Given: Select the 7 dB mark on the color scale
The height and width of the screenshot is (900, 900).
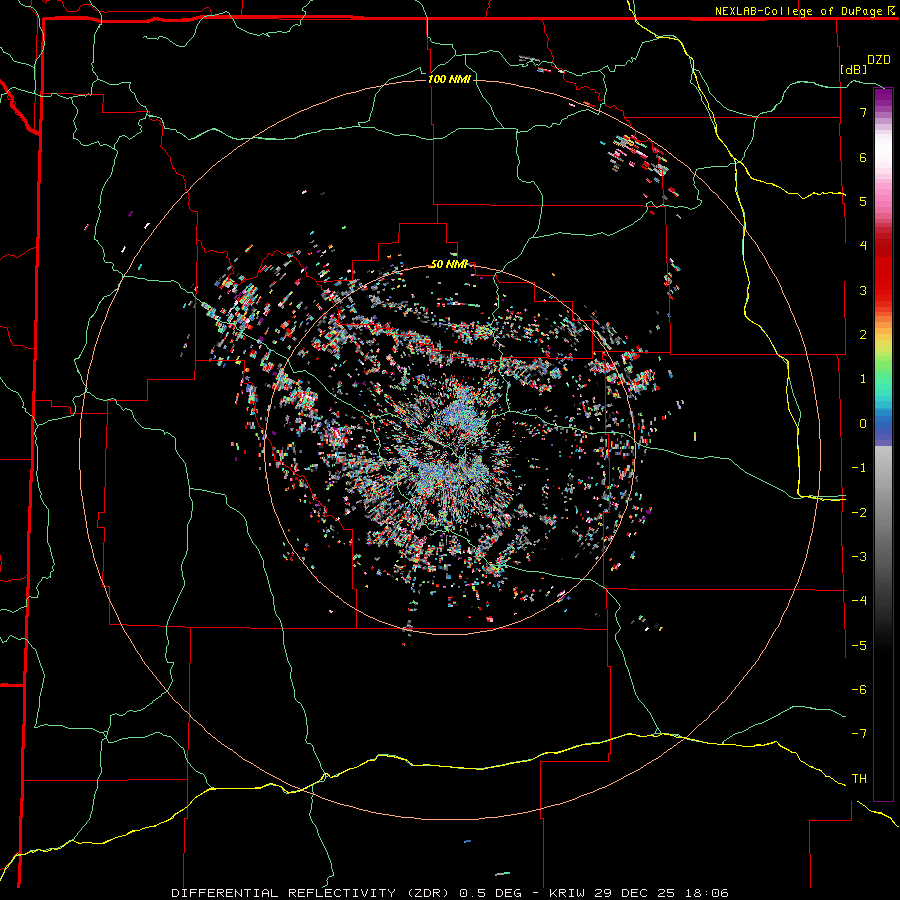Looking at the screenshot, I should click(863, 112).
